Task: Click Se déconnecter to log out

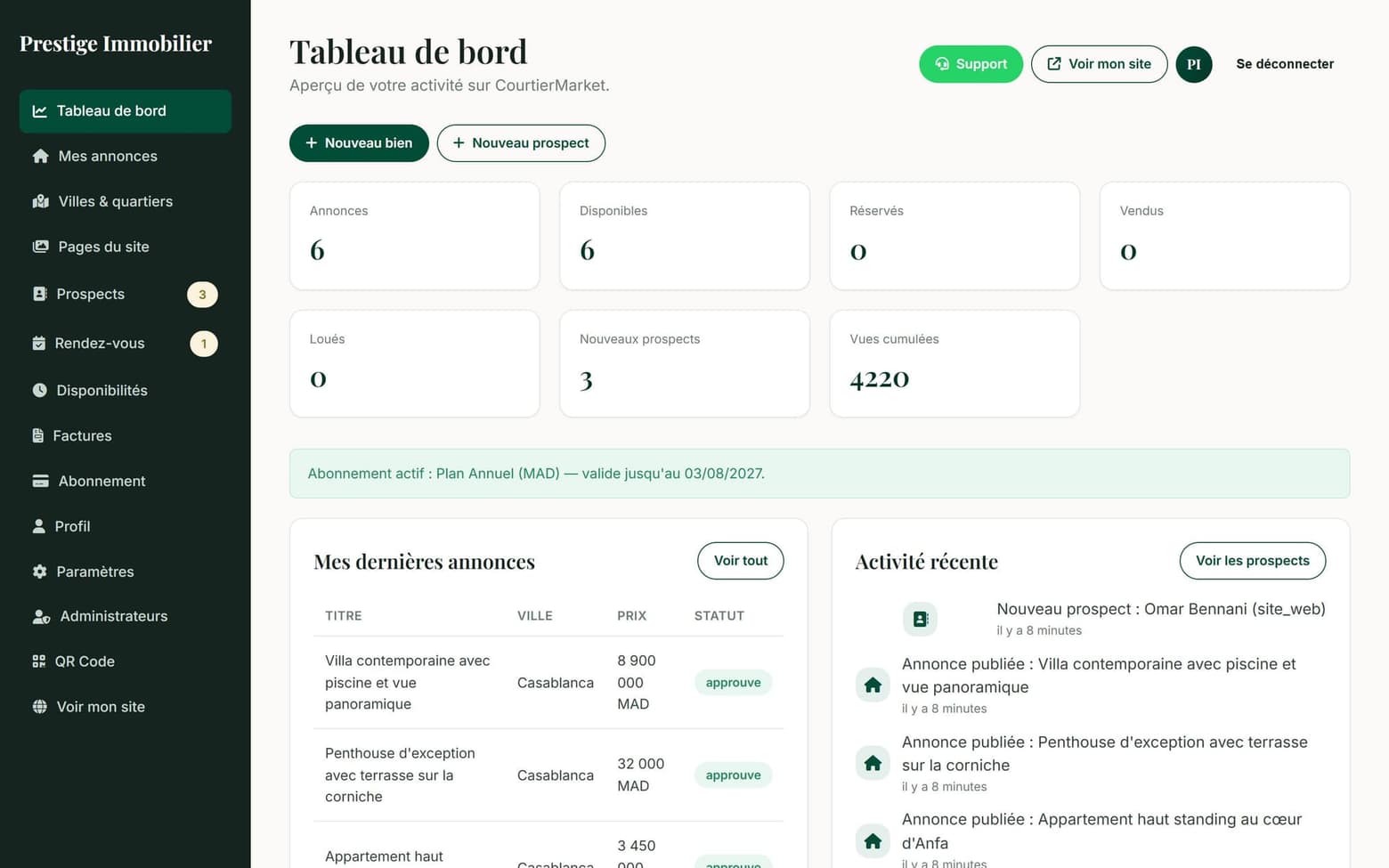Action: click(1285, 64)
